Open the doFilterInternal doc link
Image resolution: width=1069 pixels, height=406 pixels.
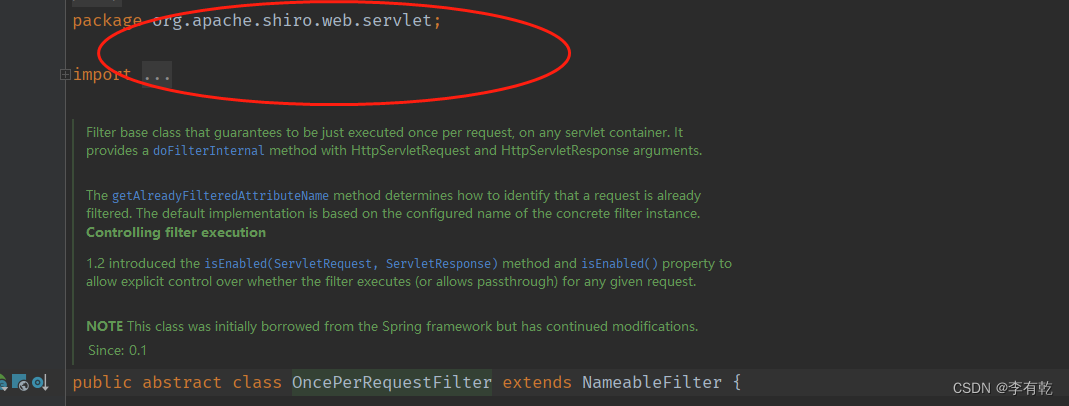coord(208,151)
